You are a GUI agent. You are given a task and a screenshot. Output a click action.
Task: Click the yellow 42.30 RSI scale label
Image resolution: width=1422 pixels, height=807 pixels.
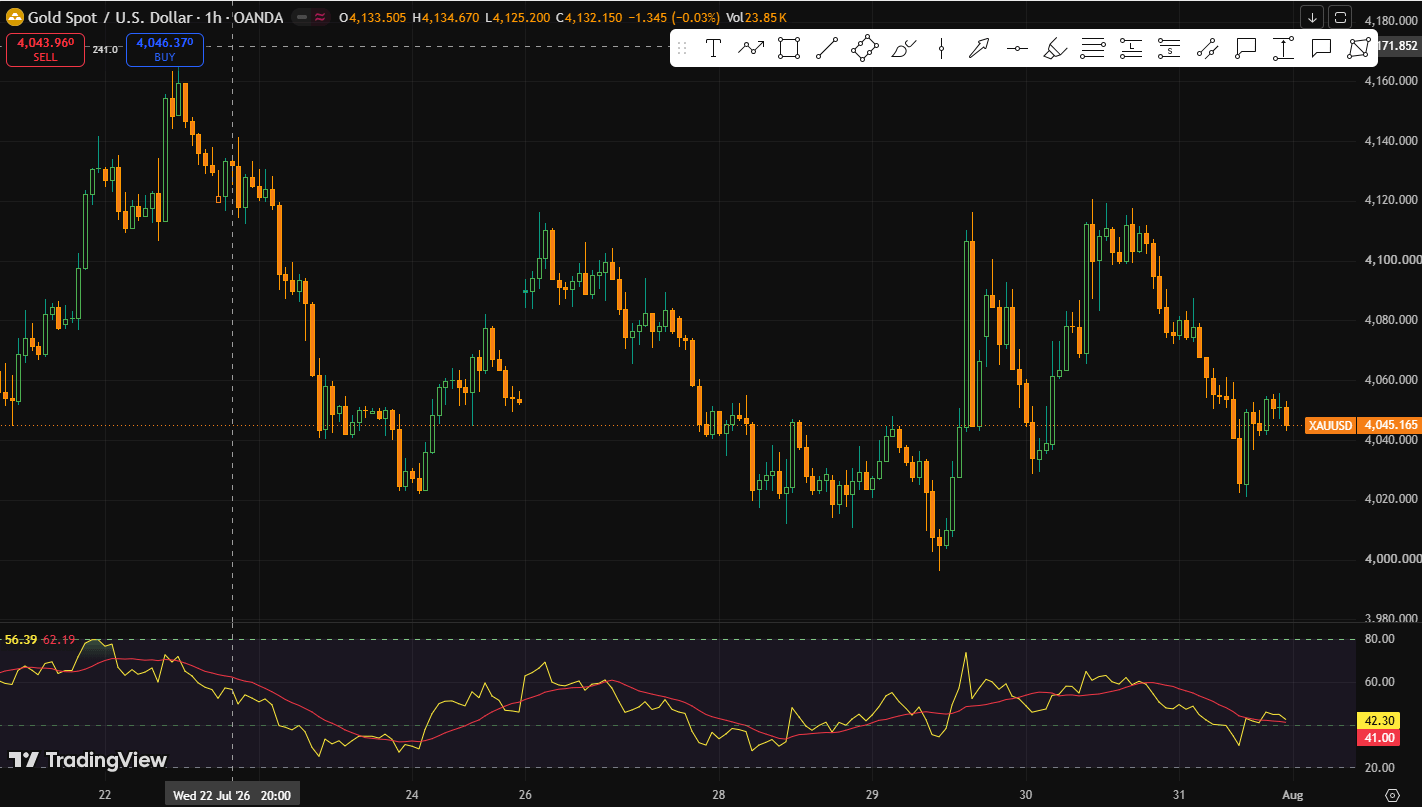click(1379, 721)
